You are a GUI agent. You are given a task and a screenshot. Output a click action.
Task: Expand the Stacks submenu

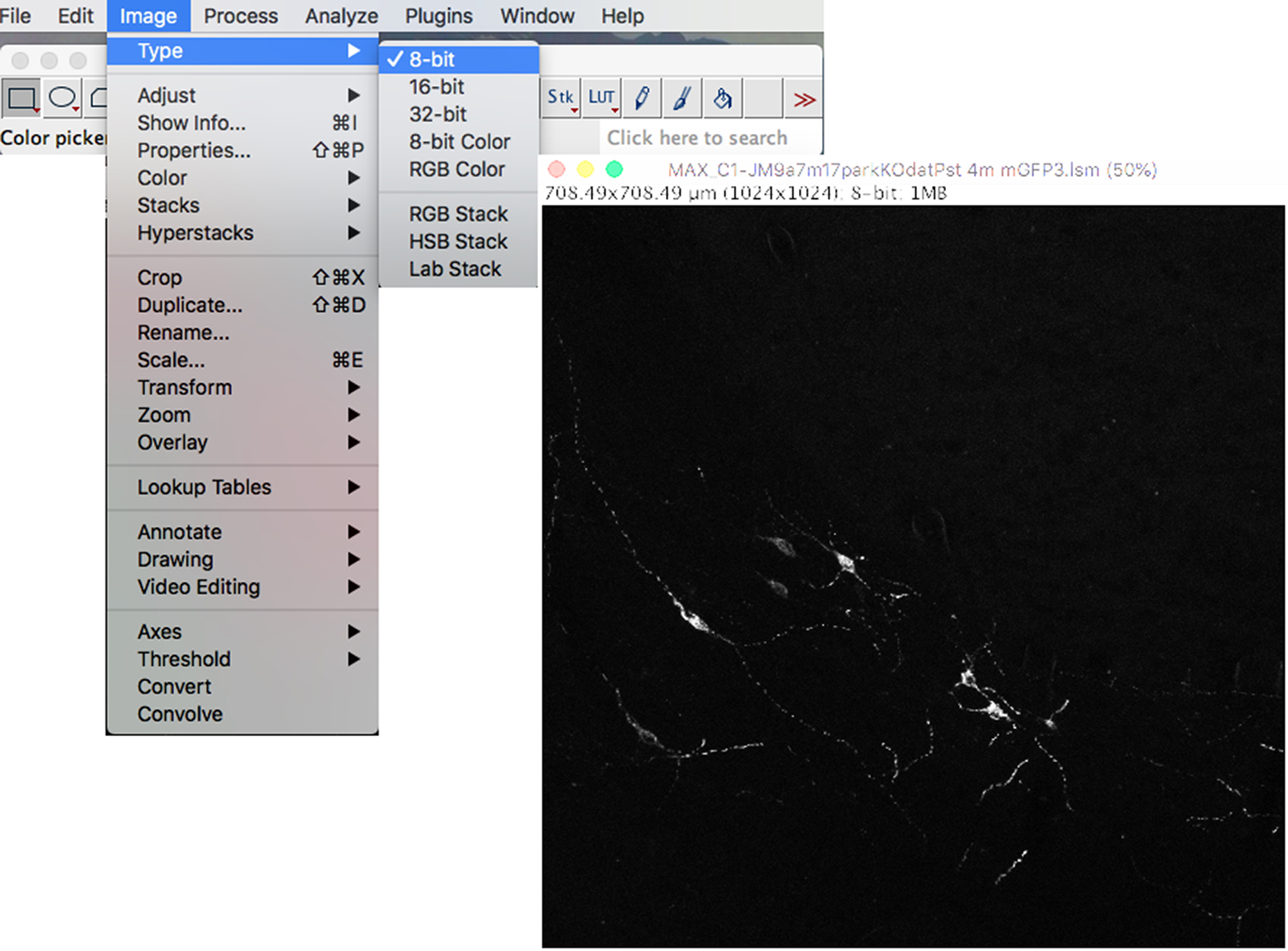click(243, 205)
